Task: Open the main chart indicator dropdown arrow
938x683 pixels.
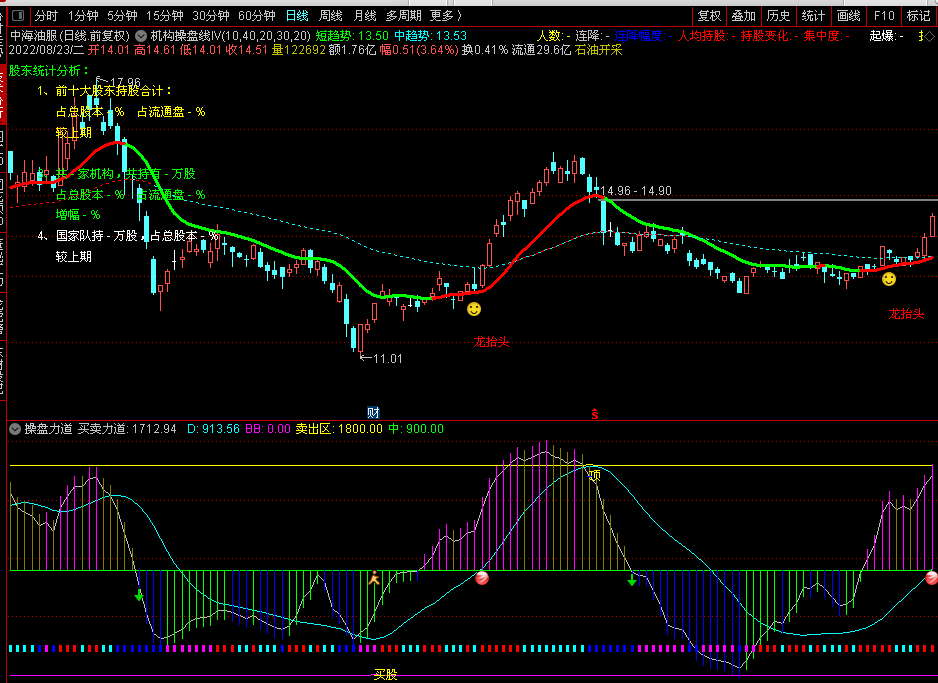Action: (141, 36)
